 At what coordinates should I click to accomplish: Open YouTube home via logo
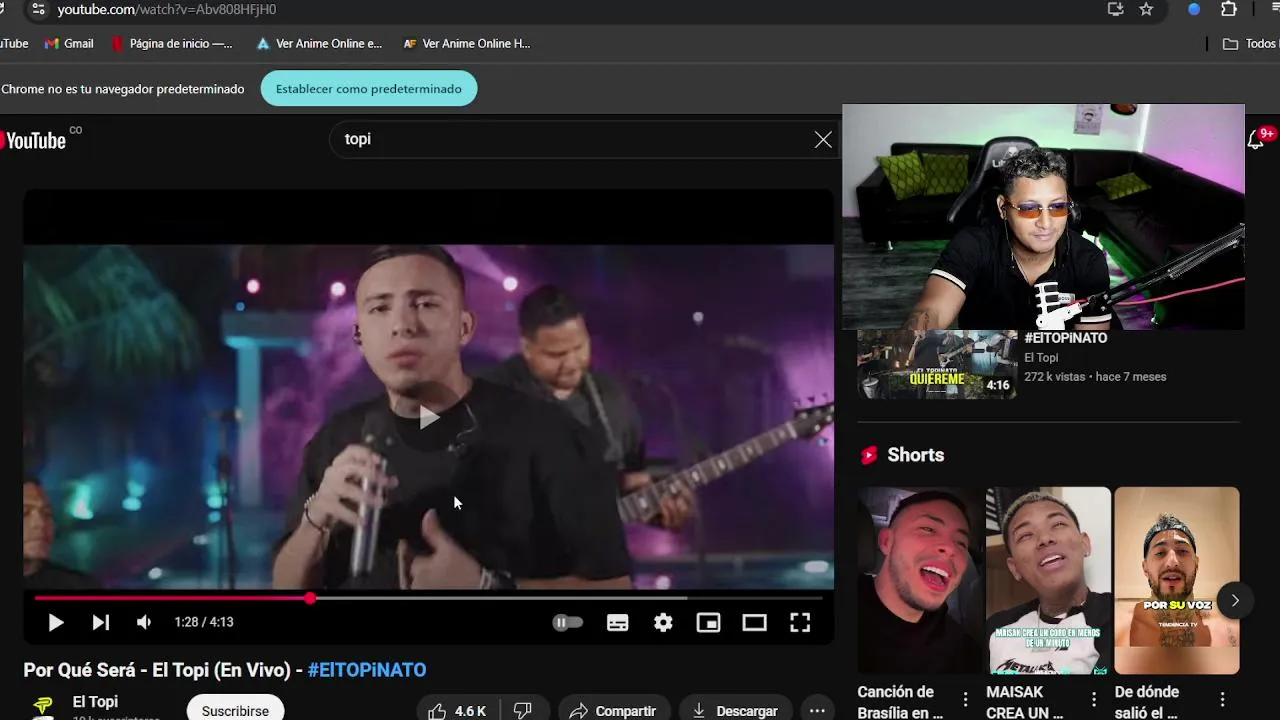pyautogui.click(x=38, y=140)
